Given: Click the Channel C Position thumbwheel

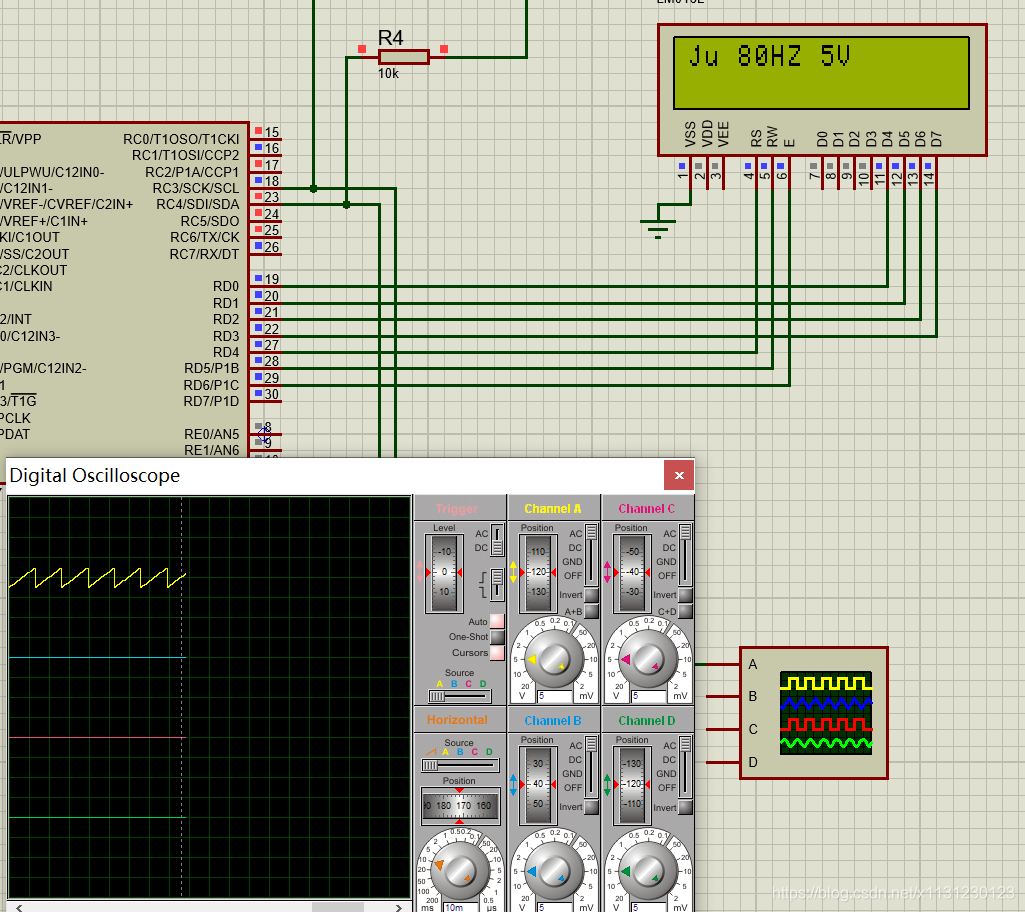Looking at the screenshot, I should click(631, 573).
